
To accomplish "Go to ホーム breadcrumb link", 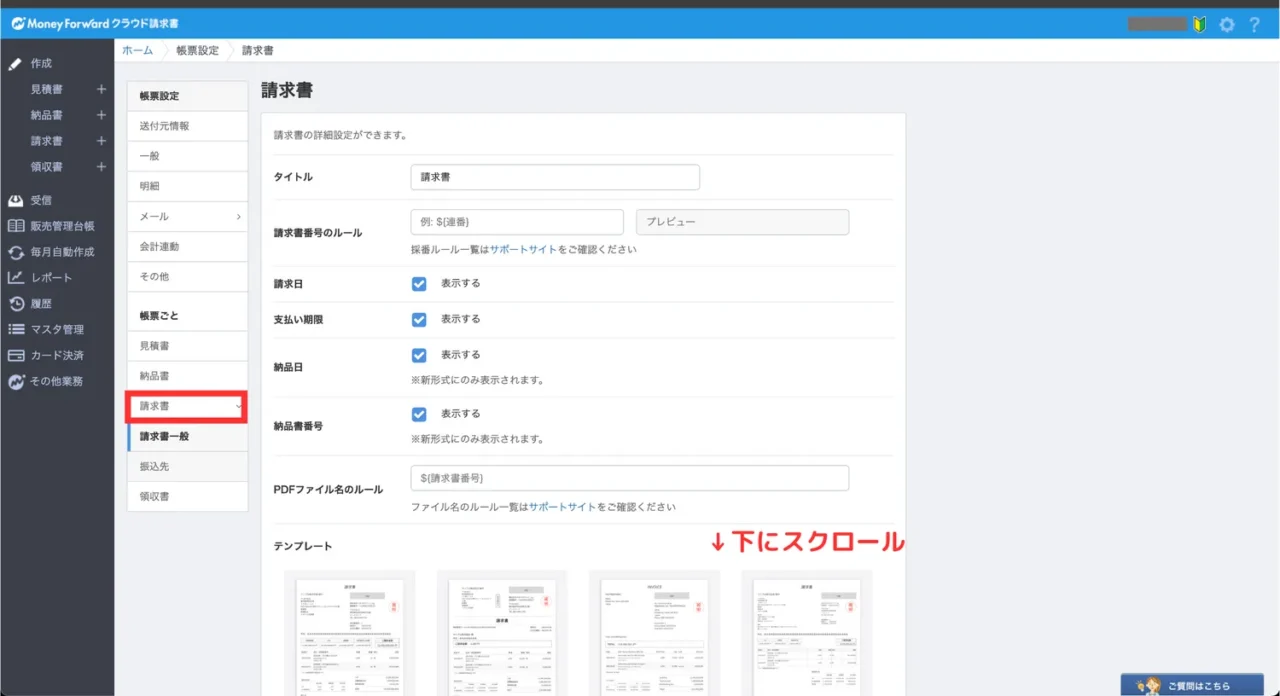I will coord(138,50).
